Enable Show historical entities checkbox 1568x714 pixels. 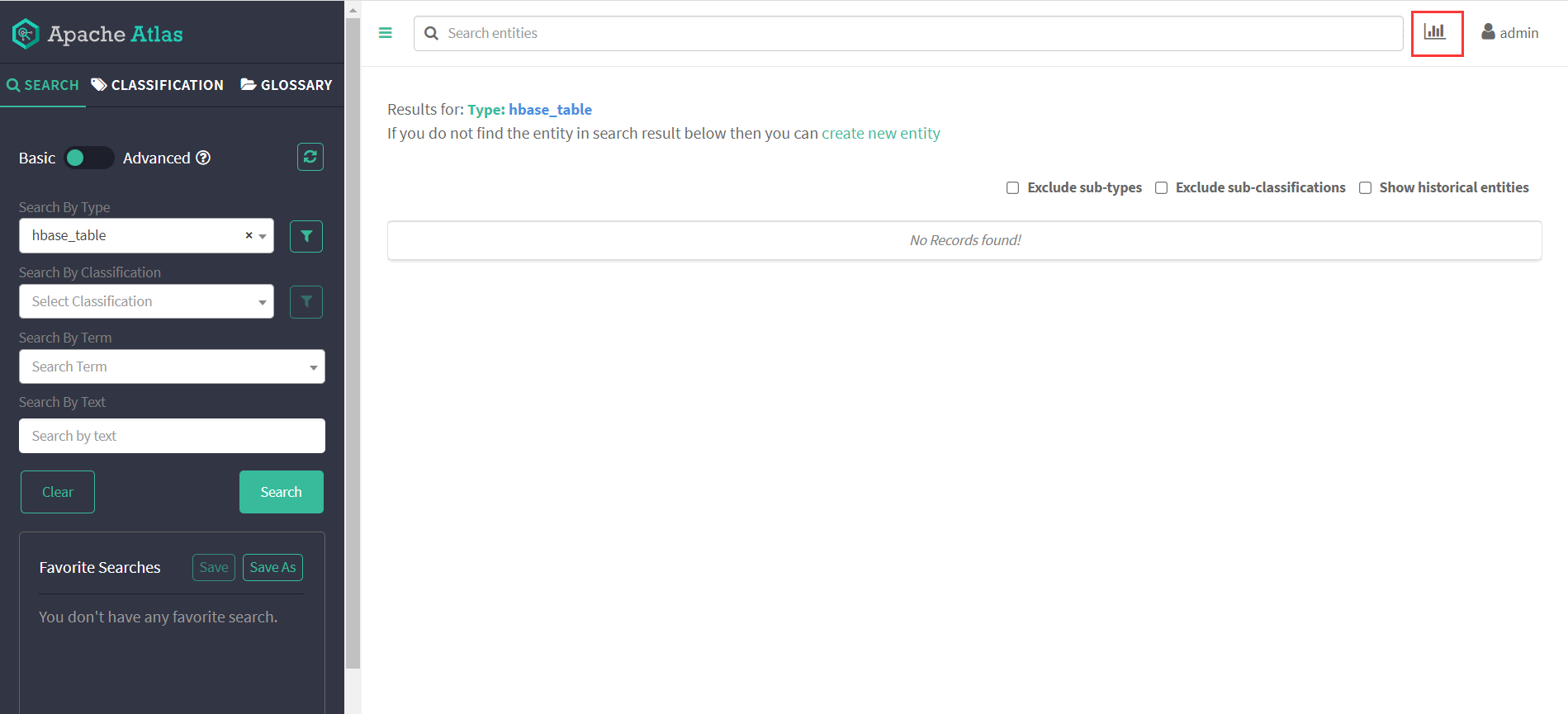(x=1365, y=187)
